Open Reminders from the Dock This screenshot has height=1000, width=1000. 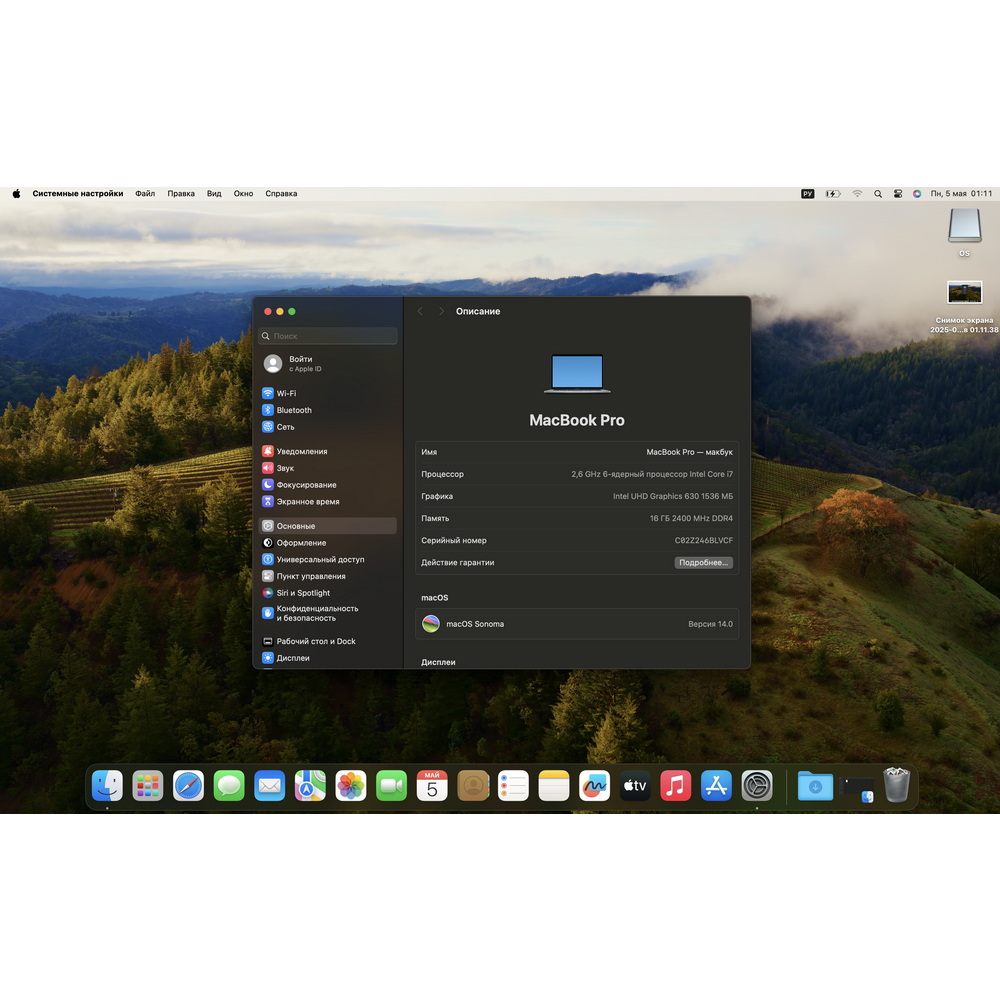513,786
